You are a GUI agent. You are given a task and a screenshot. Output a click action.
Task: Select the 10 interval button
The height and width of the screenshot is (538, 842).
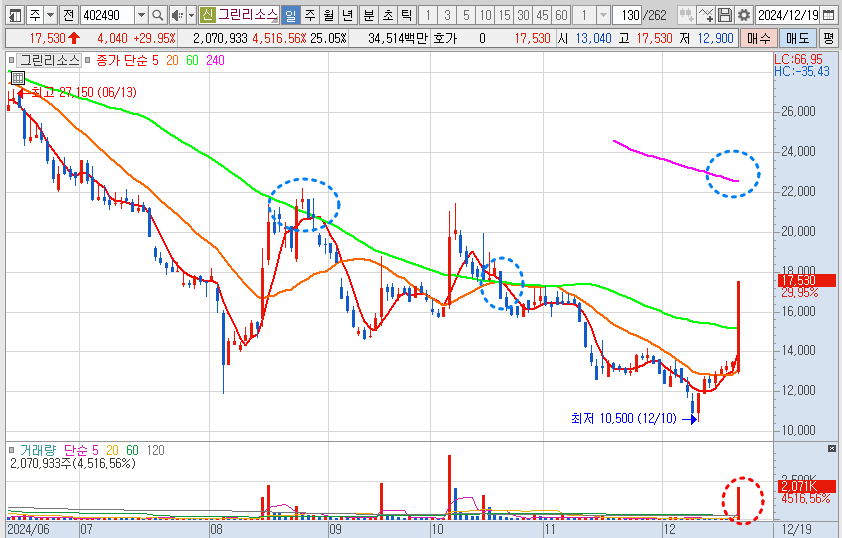tap(485, 15)
